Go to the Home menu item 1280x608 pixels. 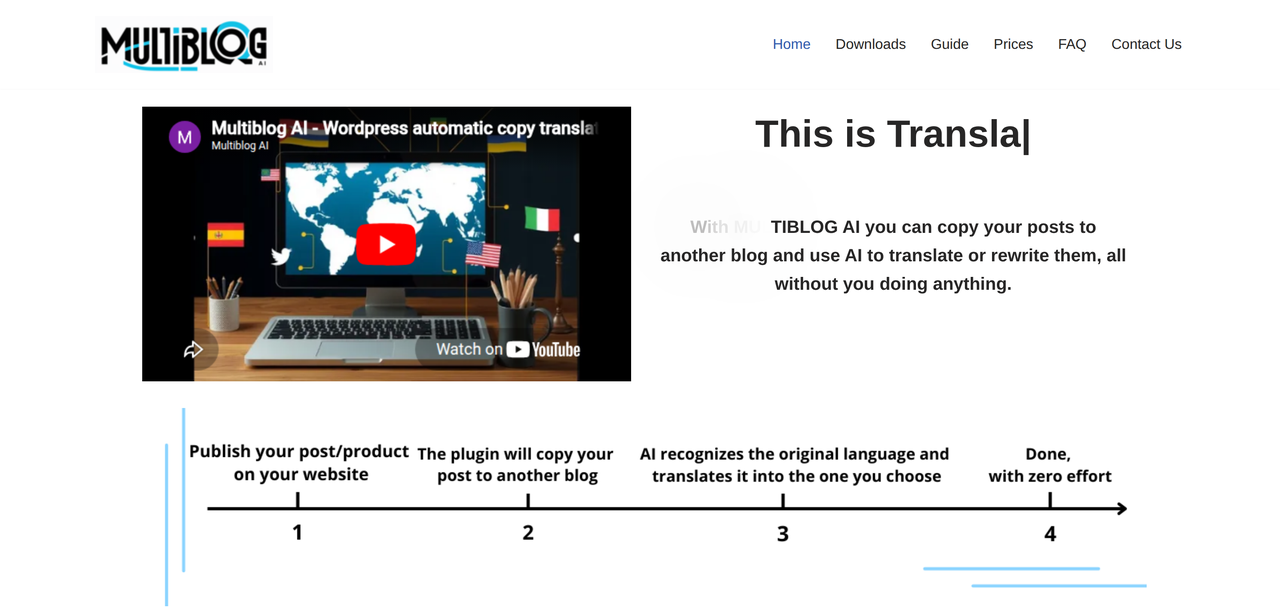coord(791,44)
